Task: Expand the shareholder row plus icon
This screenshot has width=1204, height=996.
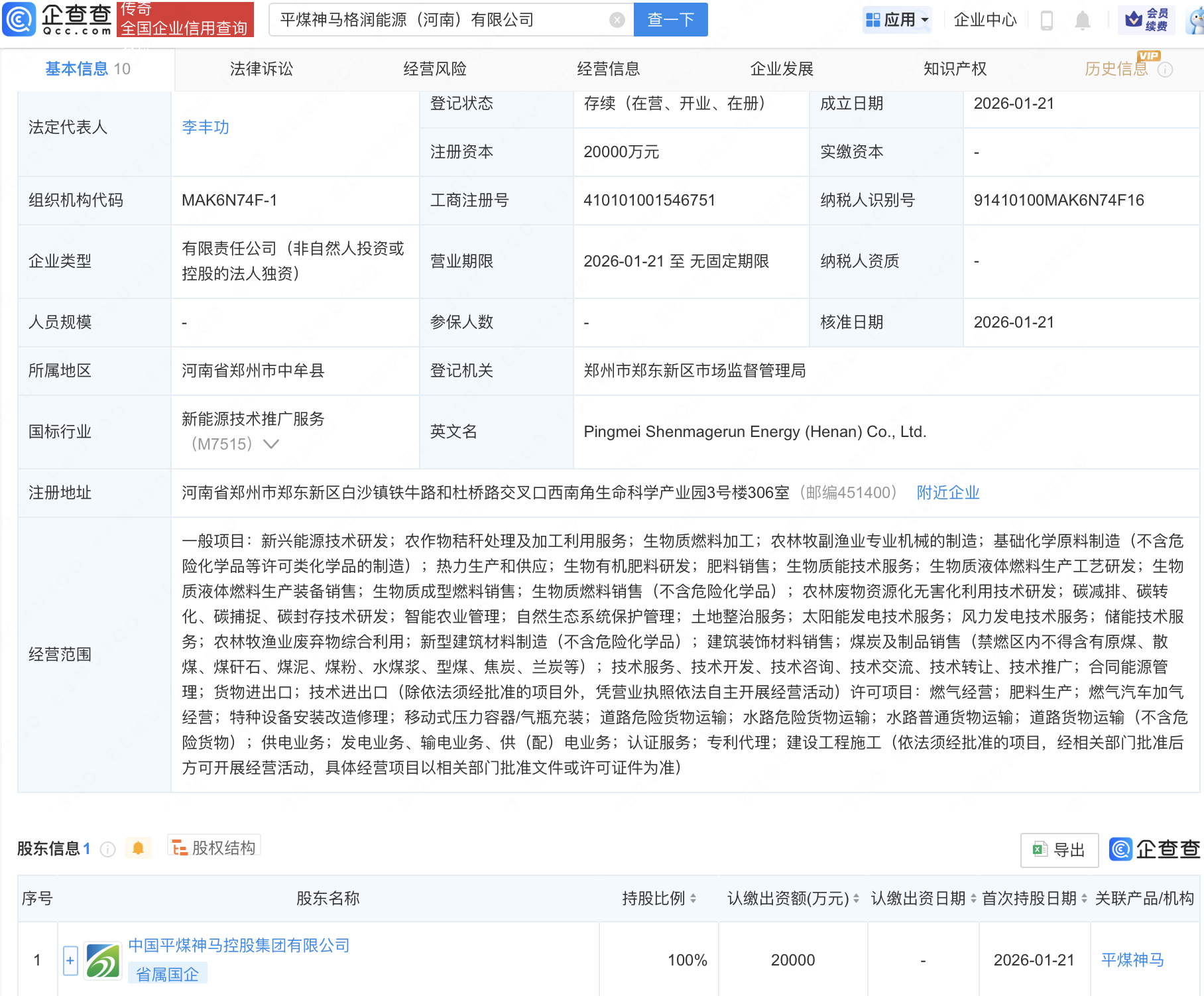Action: pyautogui.click(x=70, y=960)
